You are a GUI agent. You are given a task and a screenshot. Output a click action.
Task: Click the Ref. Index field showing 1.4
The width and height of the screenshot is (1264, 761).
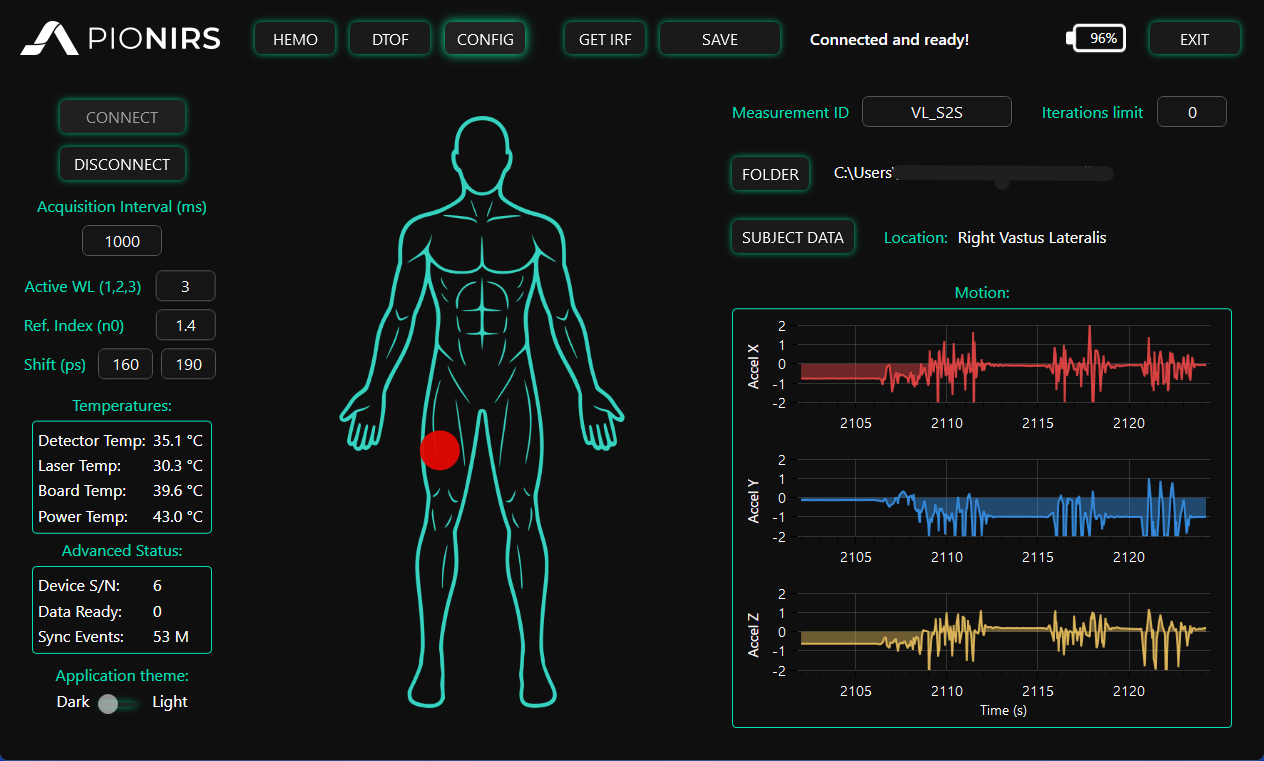186,325
